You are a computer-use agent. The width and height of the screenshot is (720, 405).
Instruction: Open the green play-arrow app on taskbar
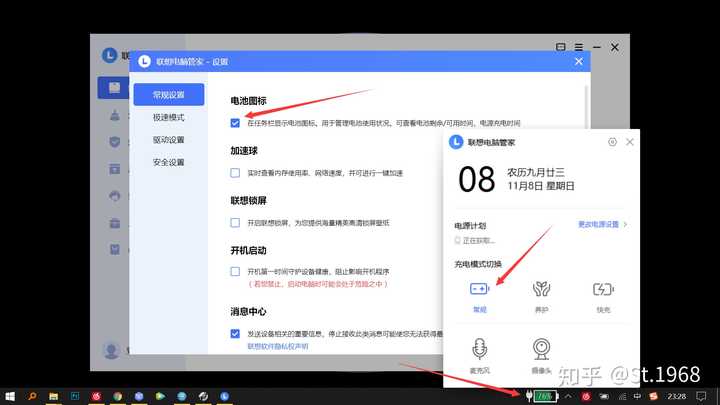160,396
